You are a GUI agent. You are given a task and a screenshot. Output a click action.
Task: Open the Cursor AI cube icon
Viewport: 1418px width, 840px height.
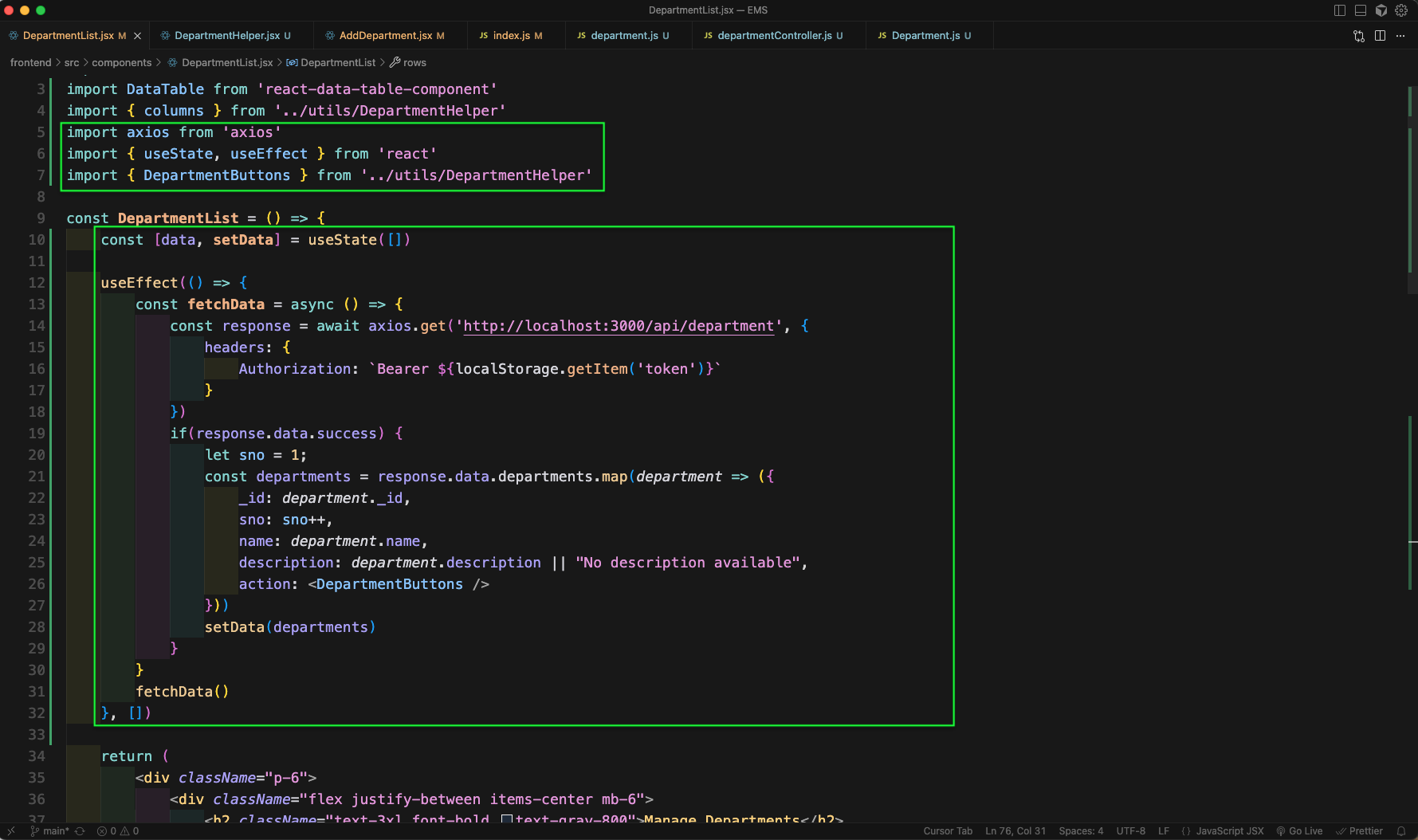1381,10
